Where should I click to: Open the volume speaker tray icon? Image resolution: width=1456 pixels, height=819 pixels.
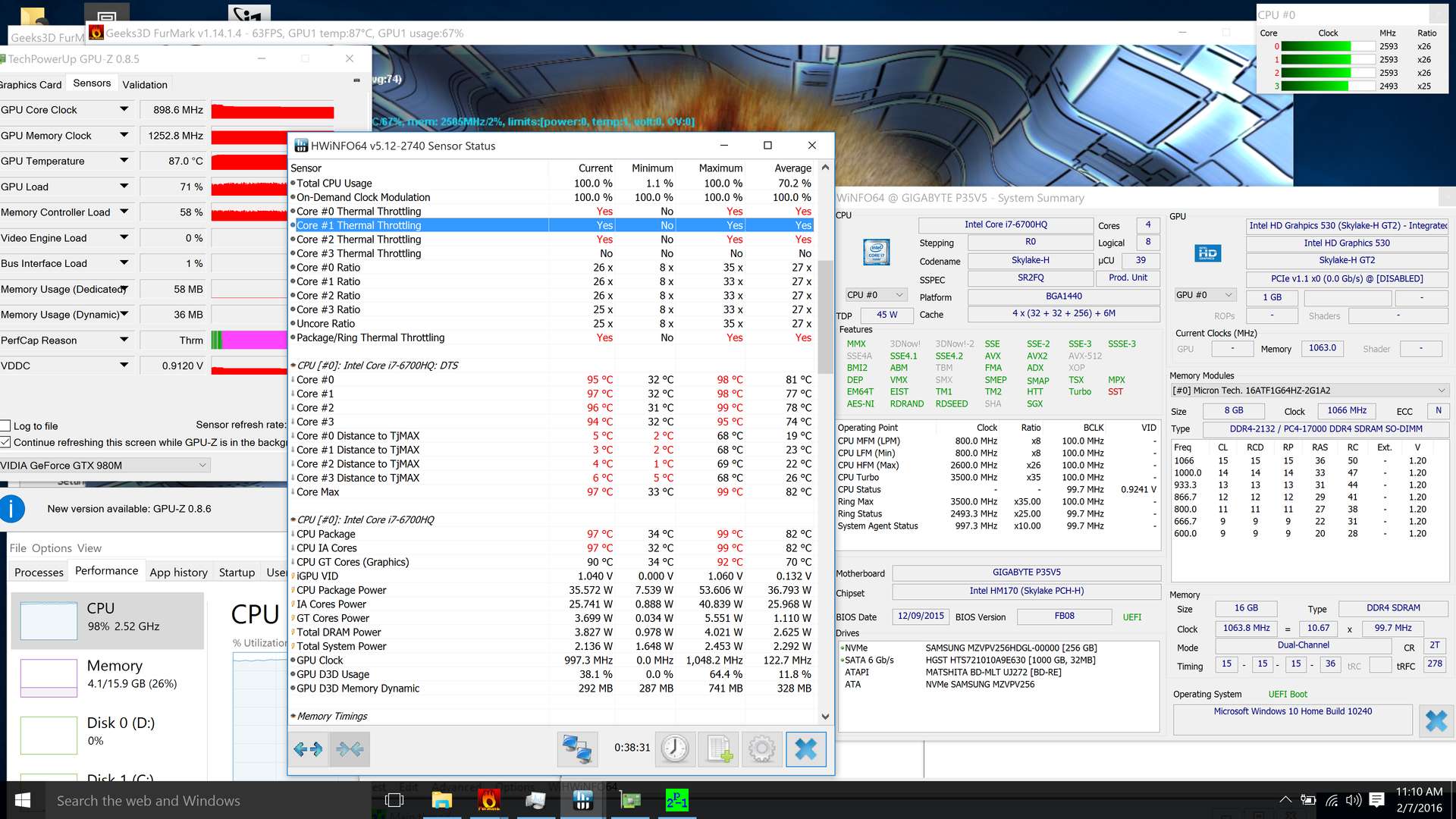point(1354,800)
